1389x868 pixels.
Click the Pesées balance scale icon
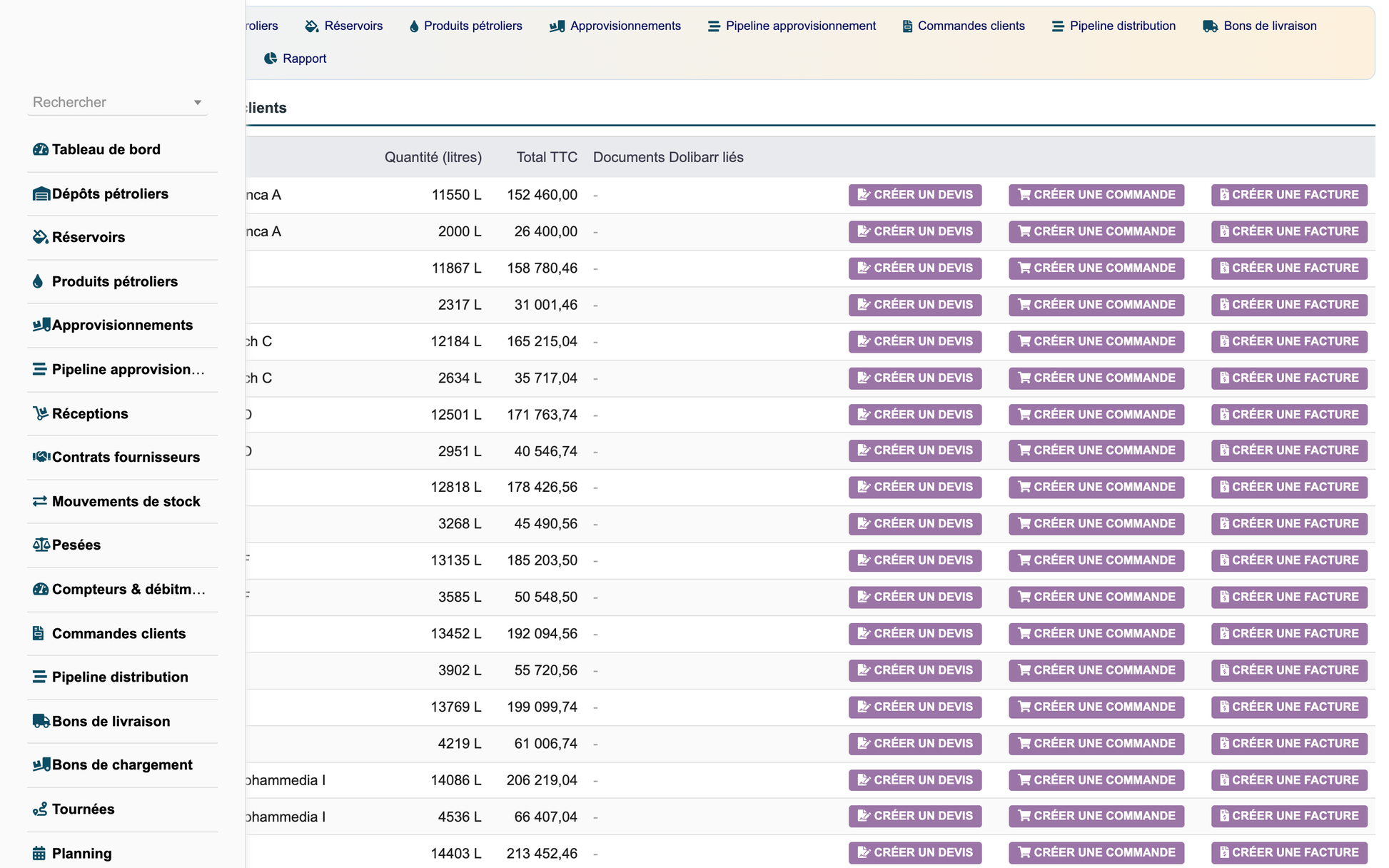click(x=41, y=545)
